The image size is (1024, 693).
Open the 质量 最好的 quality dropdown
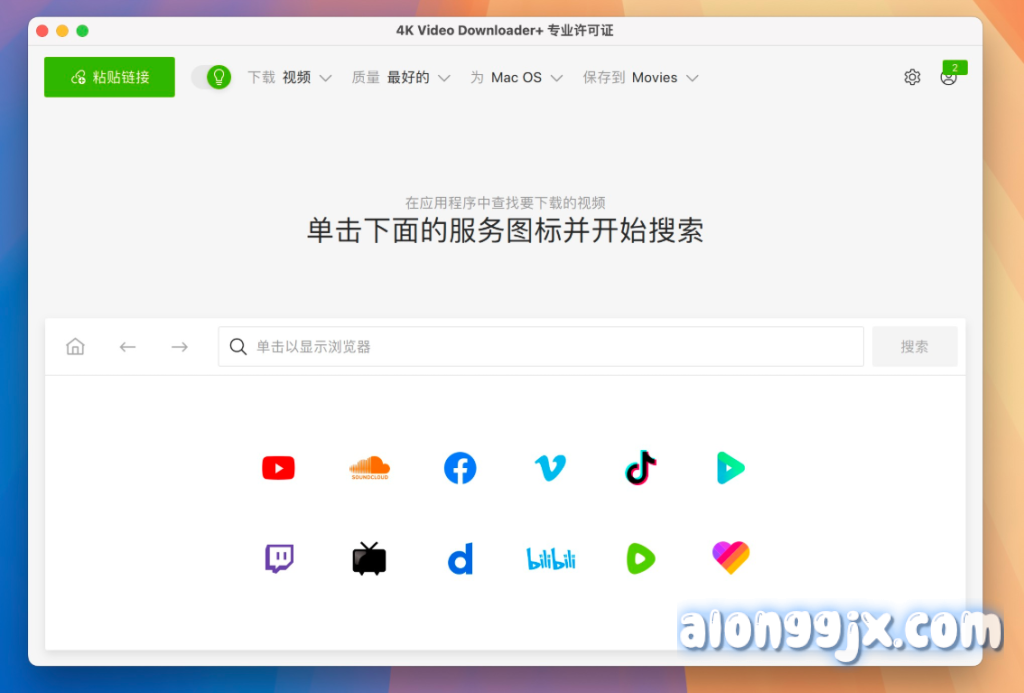tap(401, 78)
